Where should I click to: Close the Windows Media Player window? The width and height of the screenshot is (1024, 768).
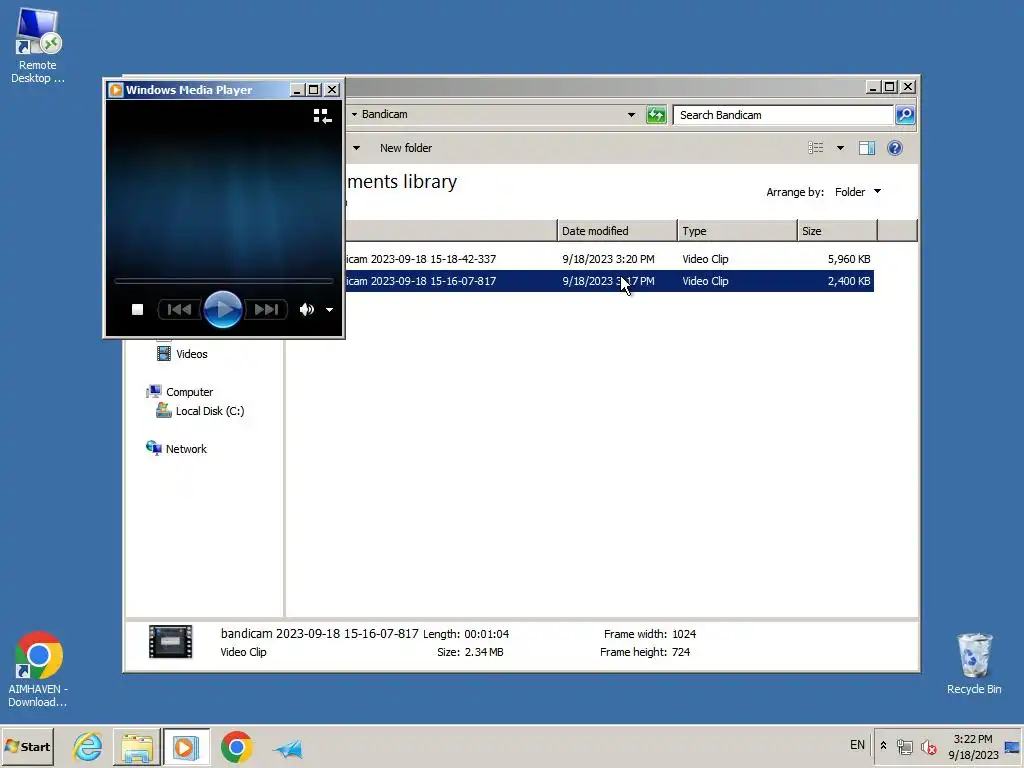(332, 89)
